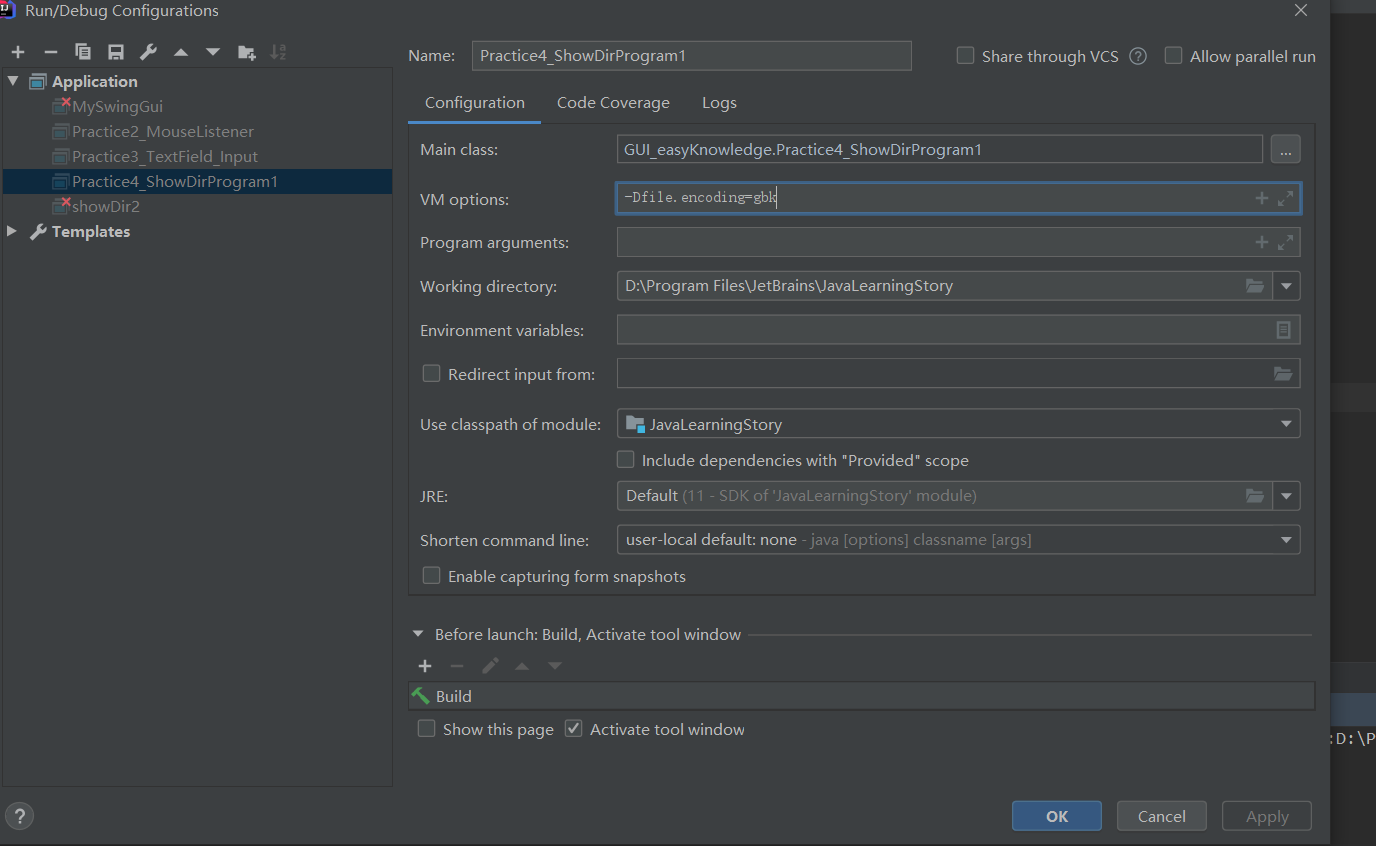Add a new run configuration
This screenshot has width=1376, height=846.
(18, 52)
